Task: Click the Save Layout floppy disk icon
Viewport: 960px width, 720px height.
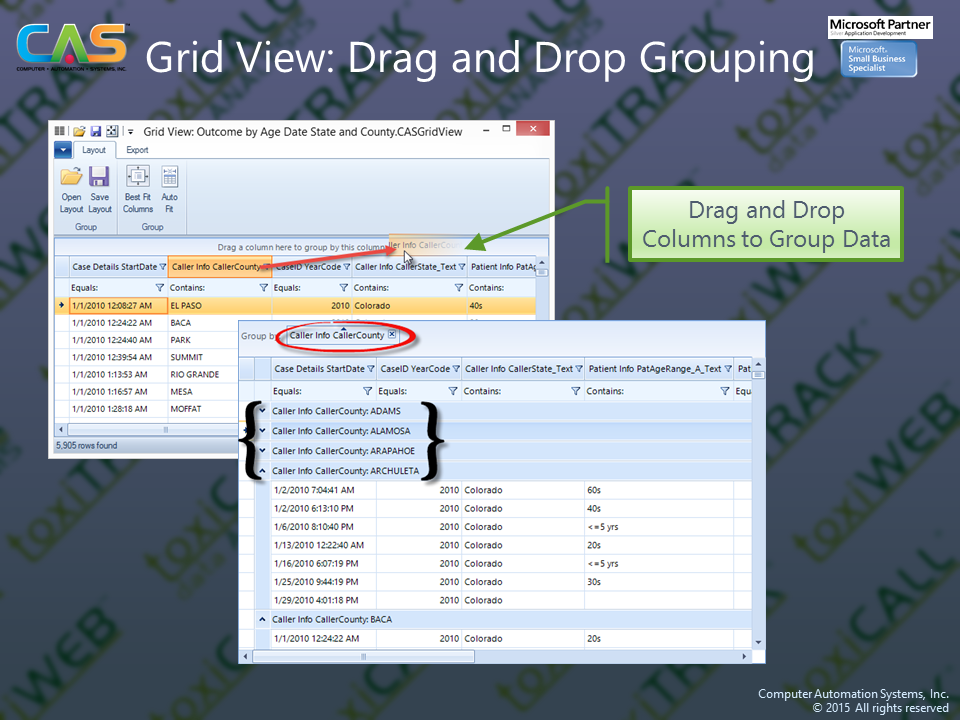Action: tap(99, 178)
